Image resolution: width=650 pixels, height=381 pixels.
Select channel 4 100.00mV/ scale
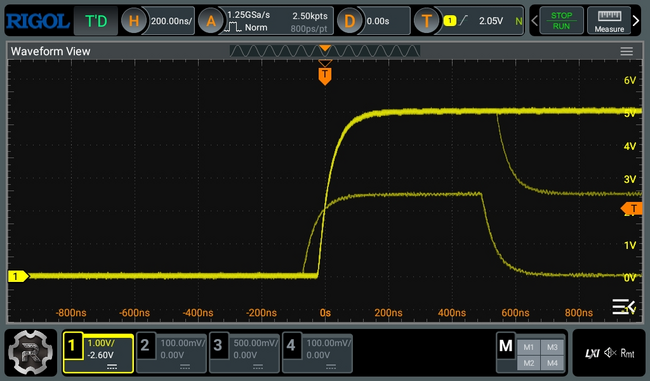click(x=329, y=343)
